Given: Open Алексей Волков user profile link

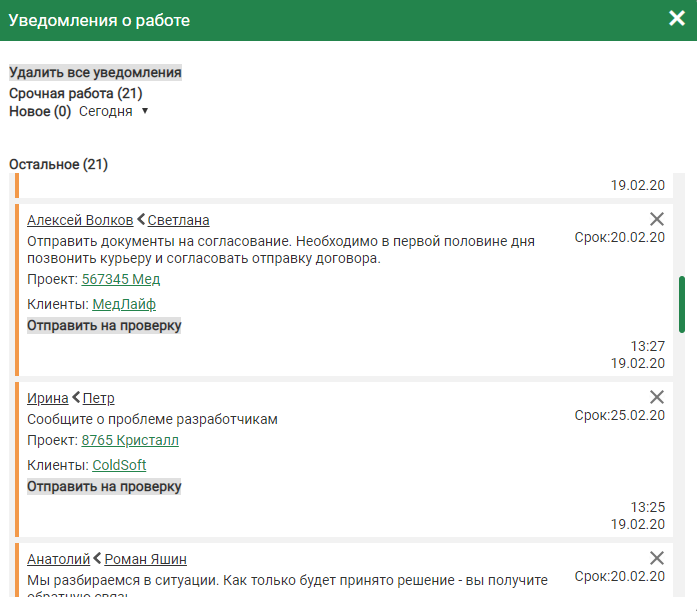Looking at the screenshot, I should [79, 220].
